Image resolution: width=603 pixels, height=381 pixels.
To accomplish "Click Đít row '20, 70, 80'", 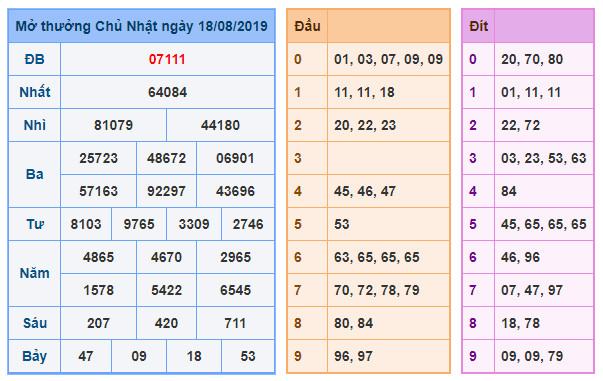I will (x=532, y=59).
